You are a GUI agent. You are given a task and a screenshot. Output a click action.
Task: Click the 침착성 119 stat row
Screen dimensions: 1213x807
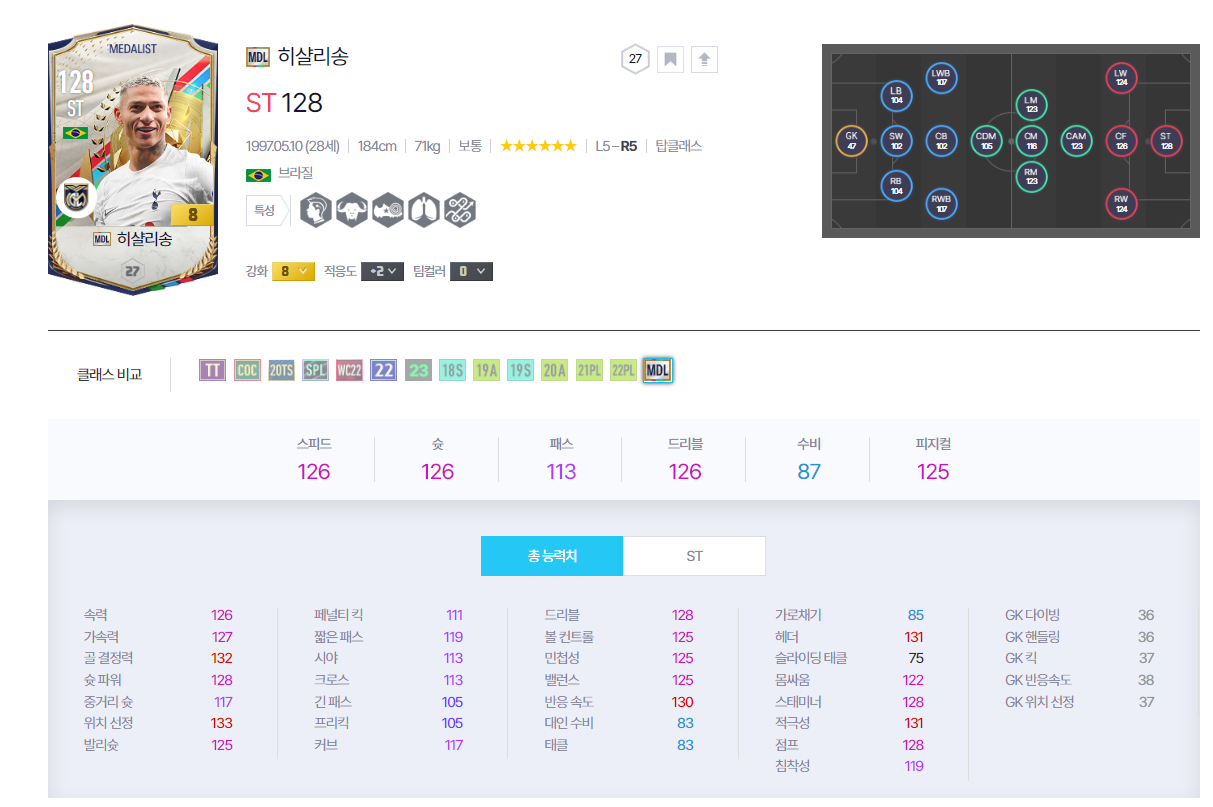(x=849, y=766)
